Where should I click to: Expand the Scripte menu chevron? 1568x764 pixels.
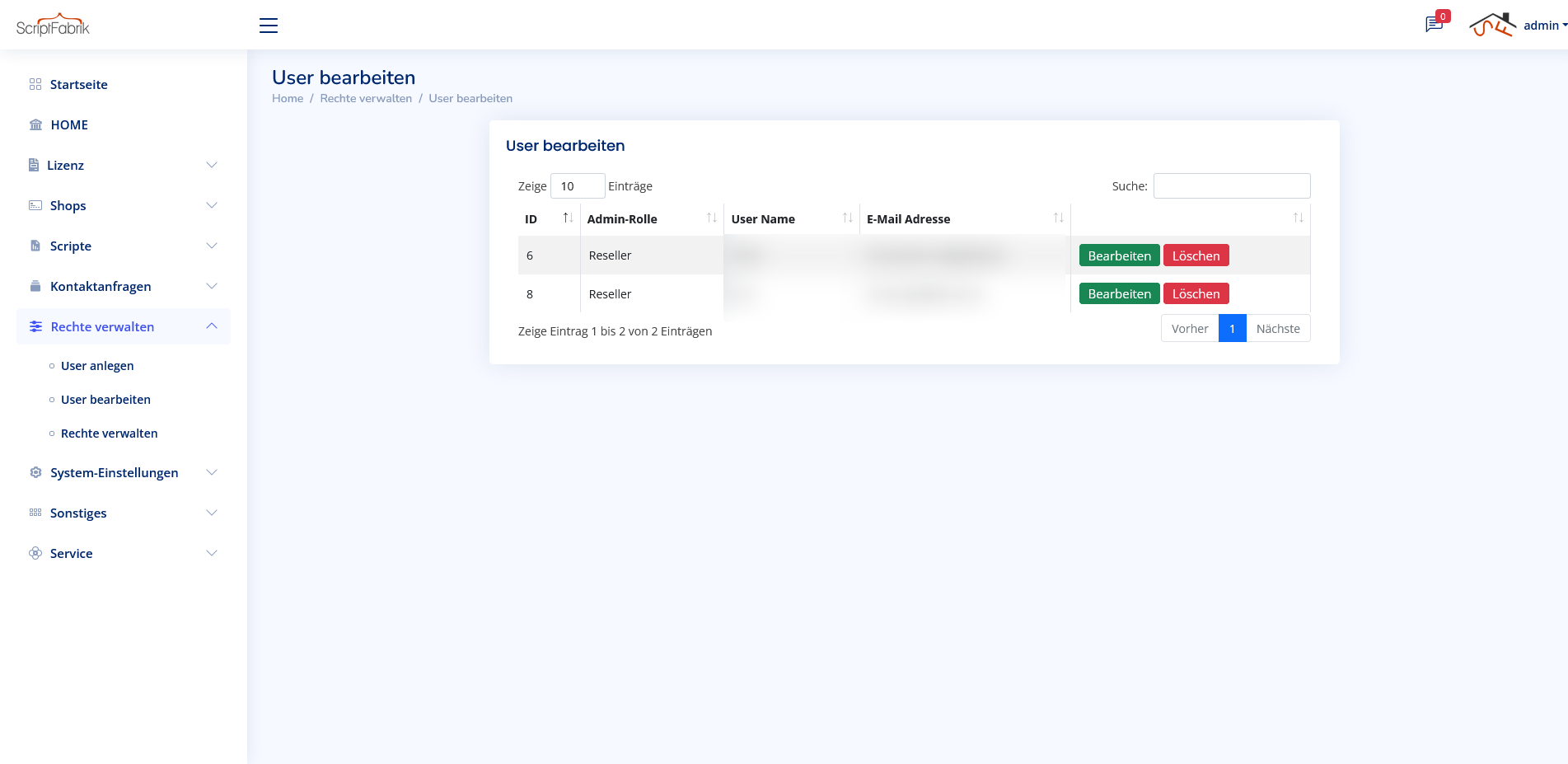pos(212,246)
